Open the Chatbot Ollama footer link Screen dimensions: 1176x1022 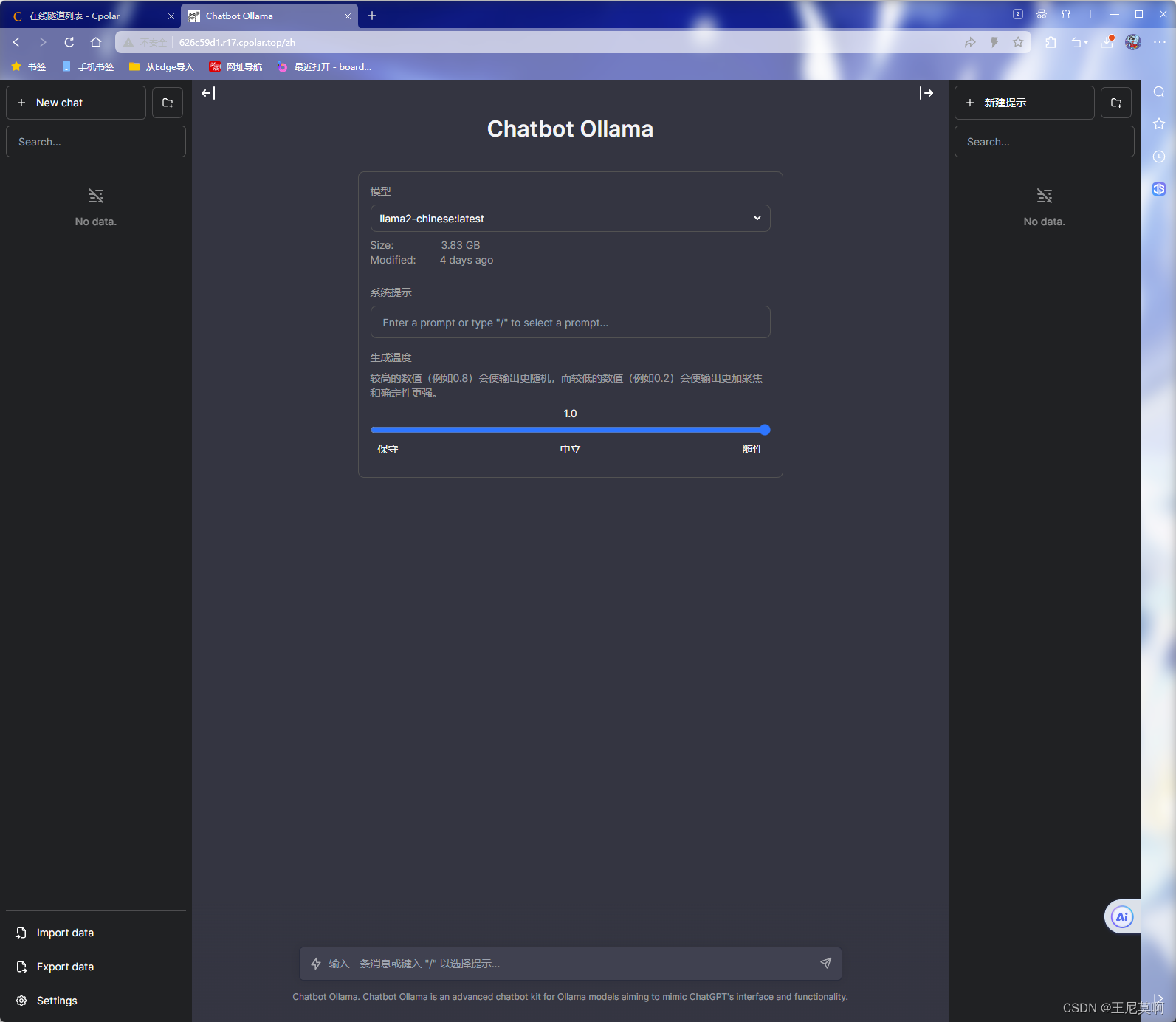pyautogui.click(x=325, y=997)
